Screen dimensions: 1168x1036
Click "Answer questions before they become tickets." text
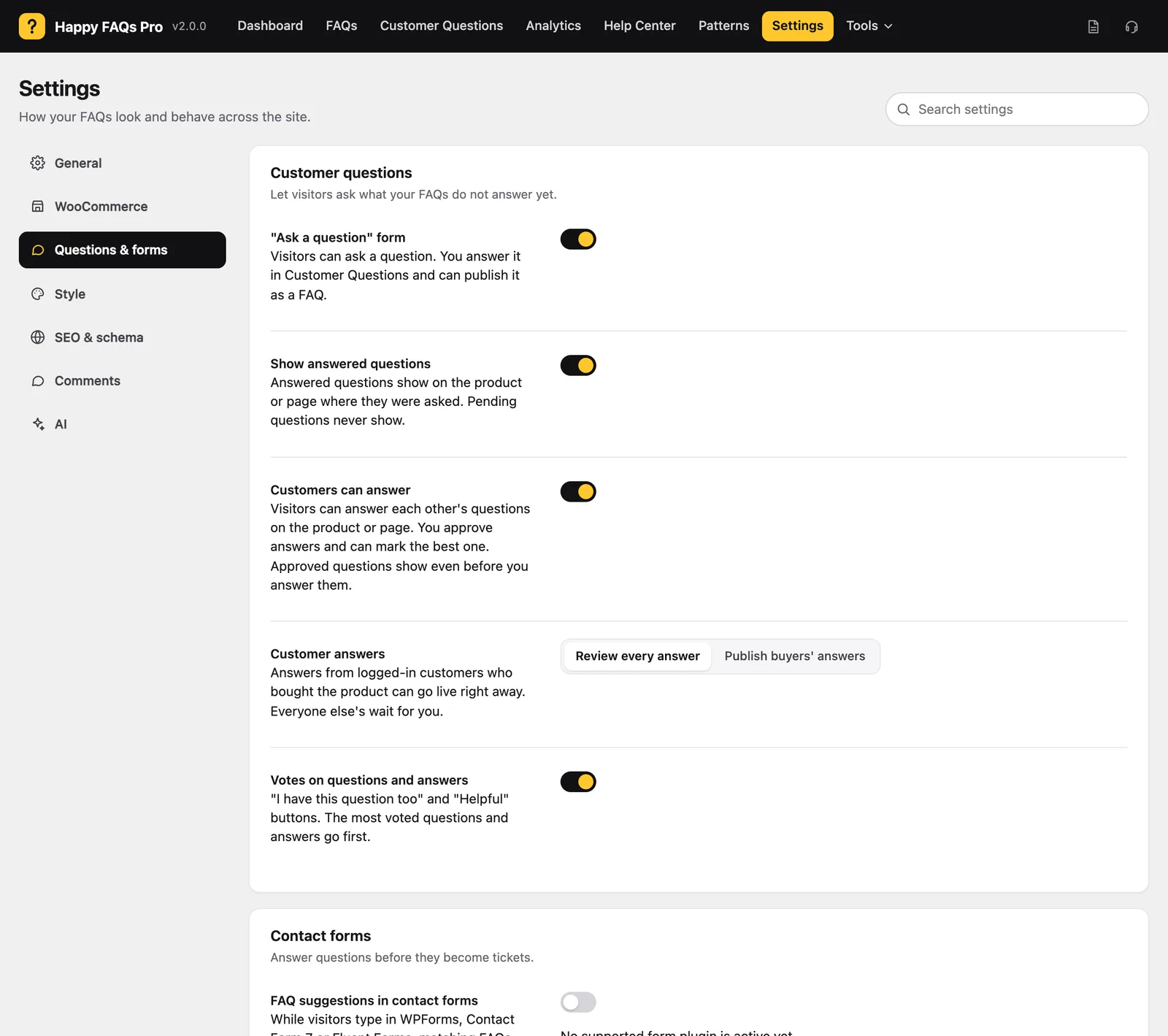point(402,958)
